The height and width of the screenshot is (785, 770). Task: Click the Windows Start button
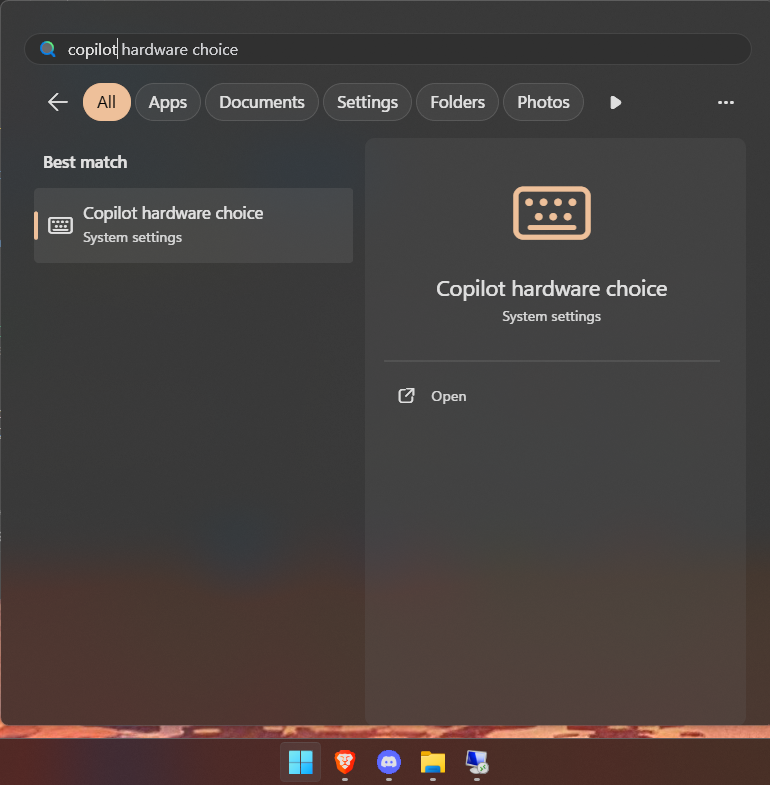(300, 762)
